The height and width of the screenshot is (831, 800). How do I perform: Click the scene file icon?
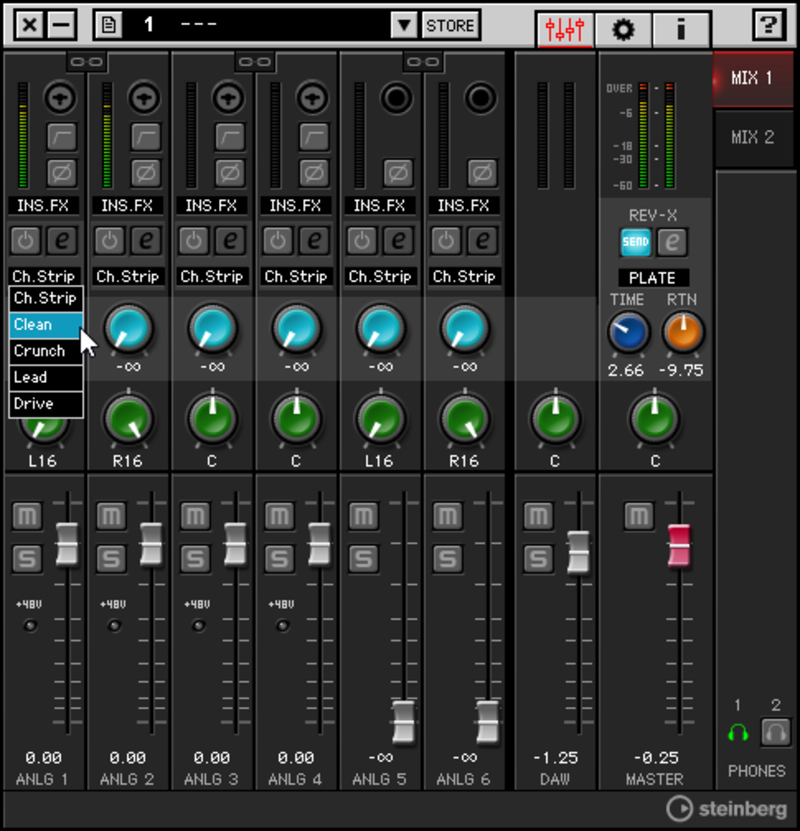tap(109, 25)
